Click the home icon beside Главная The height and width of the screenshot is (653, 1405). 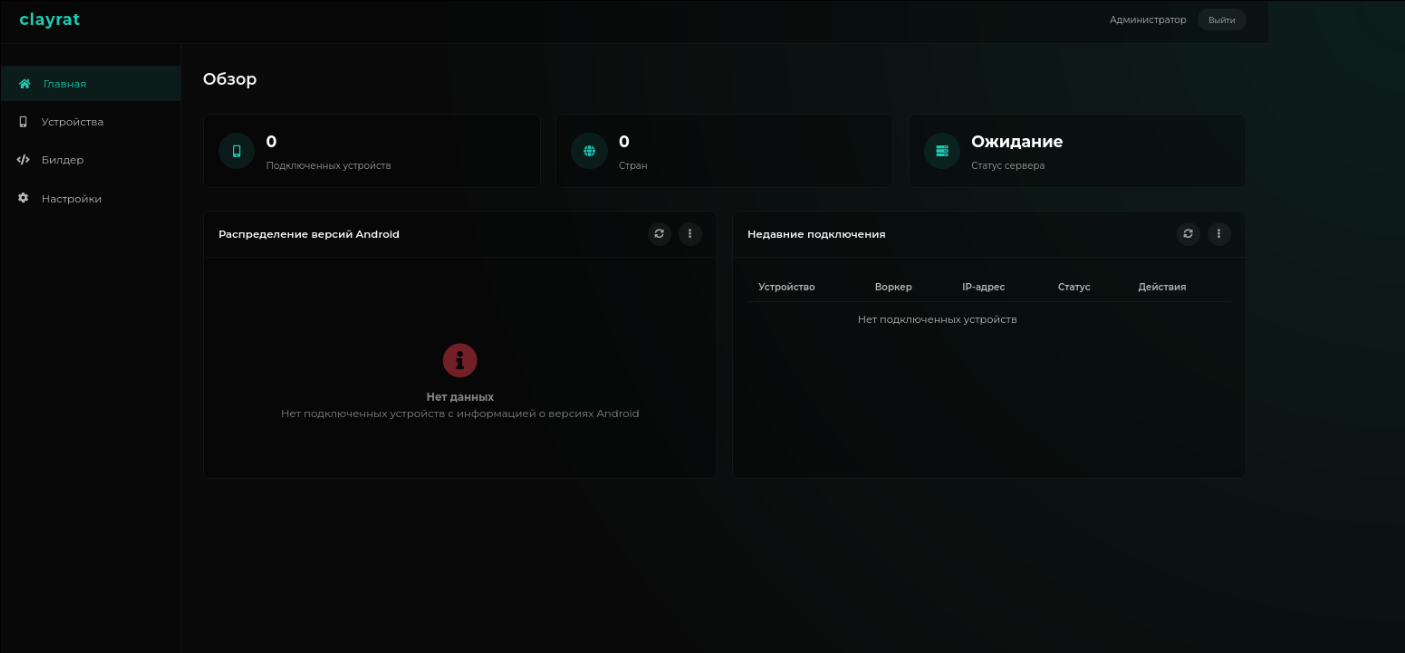pos(25,84)
